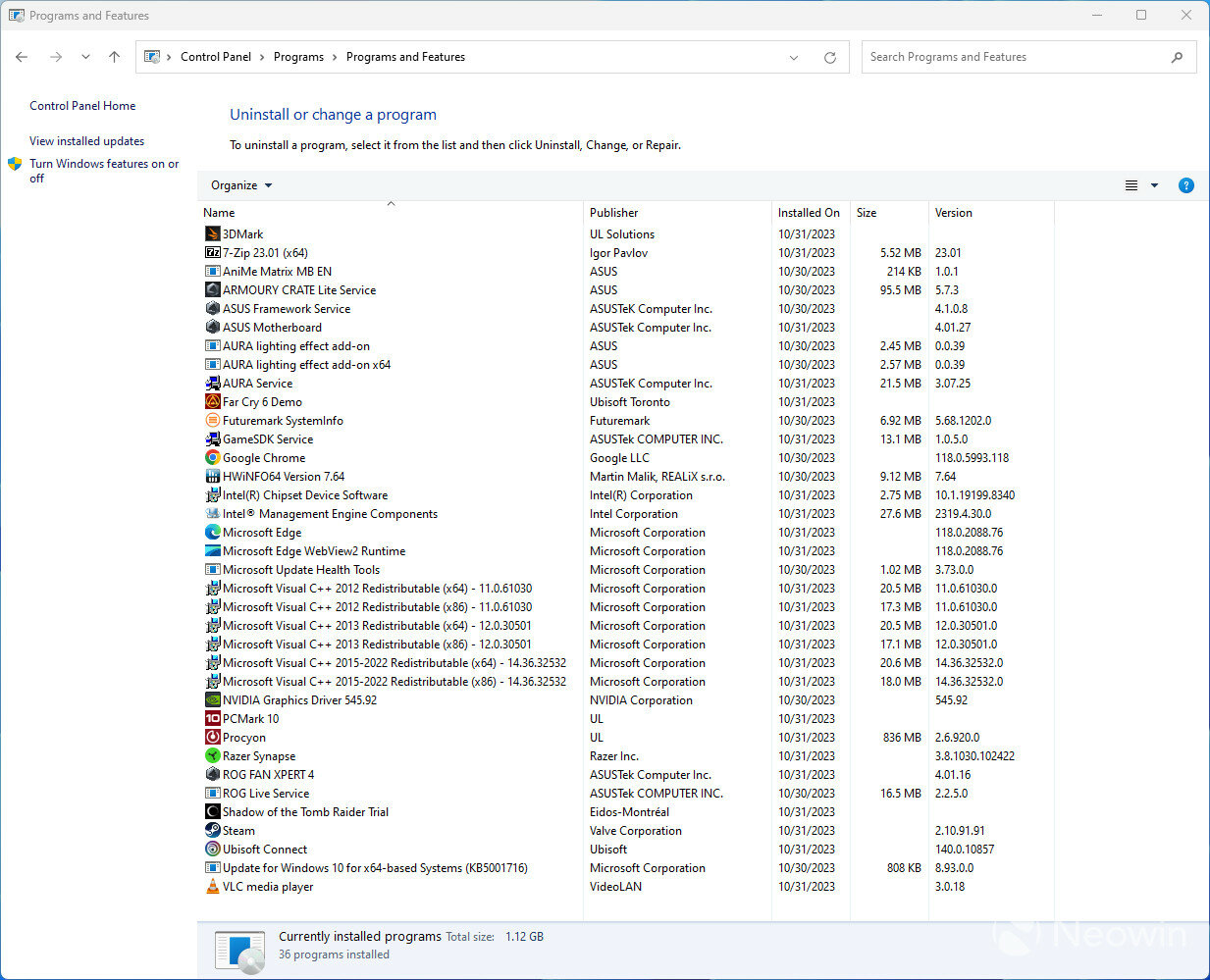
Task: Click the NVIDIA Graphics Driver icon
Action: pos(212,699)
